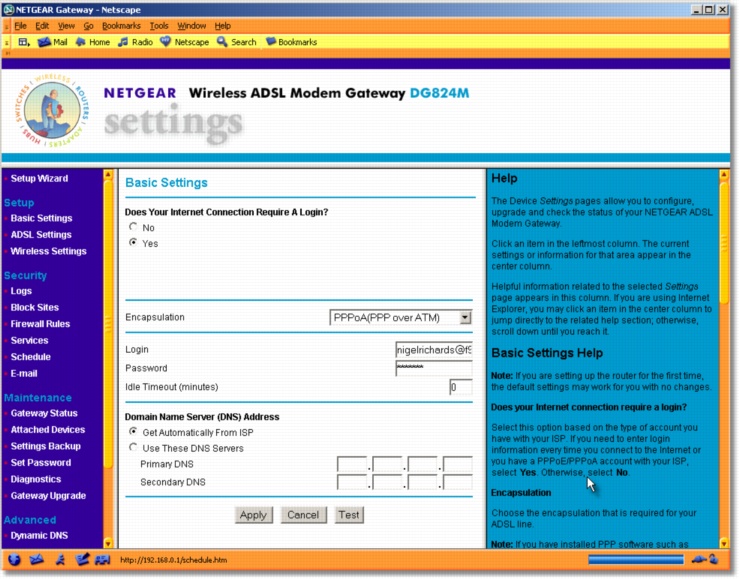Open Firewall Rules link
The height and width of the screenshot is (579, 739).
pyautogui.click(x=40, y=324)
